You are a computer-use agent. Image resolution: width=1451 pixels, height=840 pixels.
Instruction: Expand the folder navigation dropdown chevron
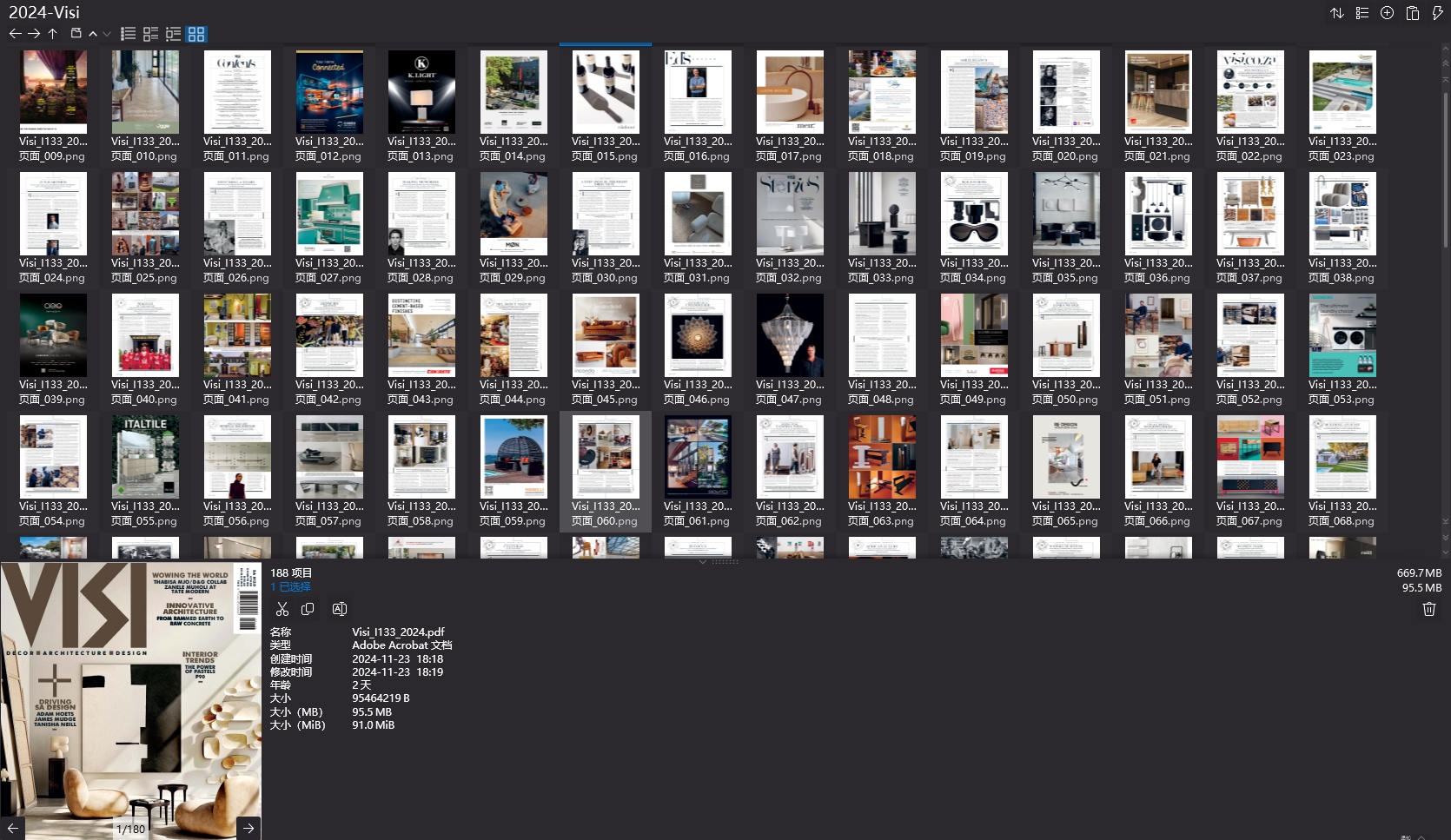[x=105, y=33]
